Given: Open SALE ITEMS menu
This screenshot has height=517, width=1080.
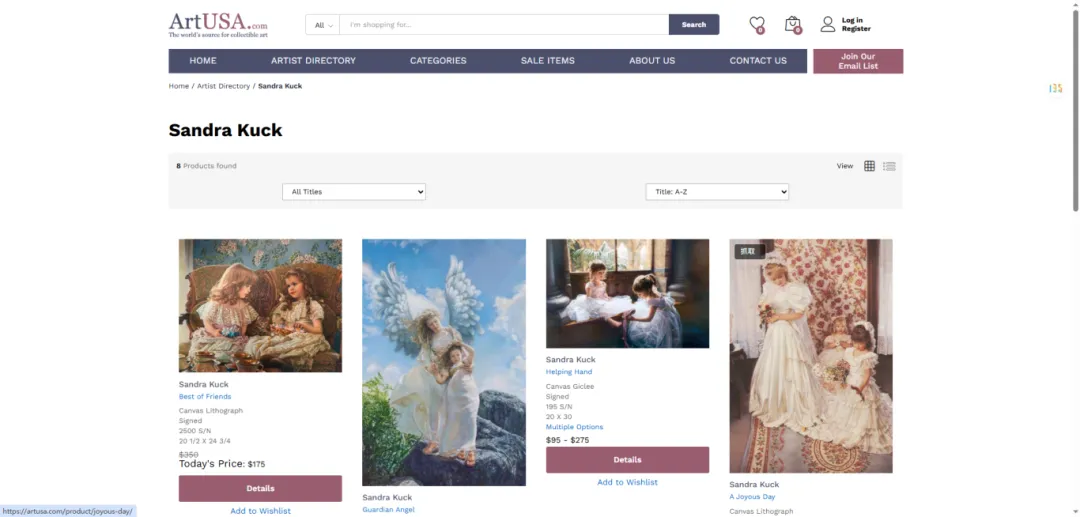Looking at the screenshot, I should coord(548,61).
